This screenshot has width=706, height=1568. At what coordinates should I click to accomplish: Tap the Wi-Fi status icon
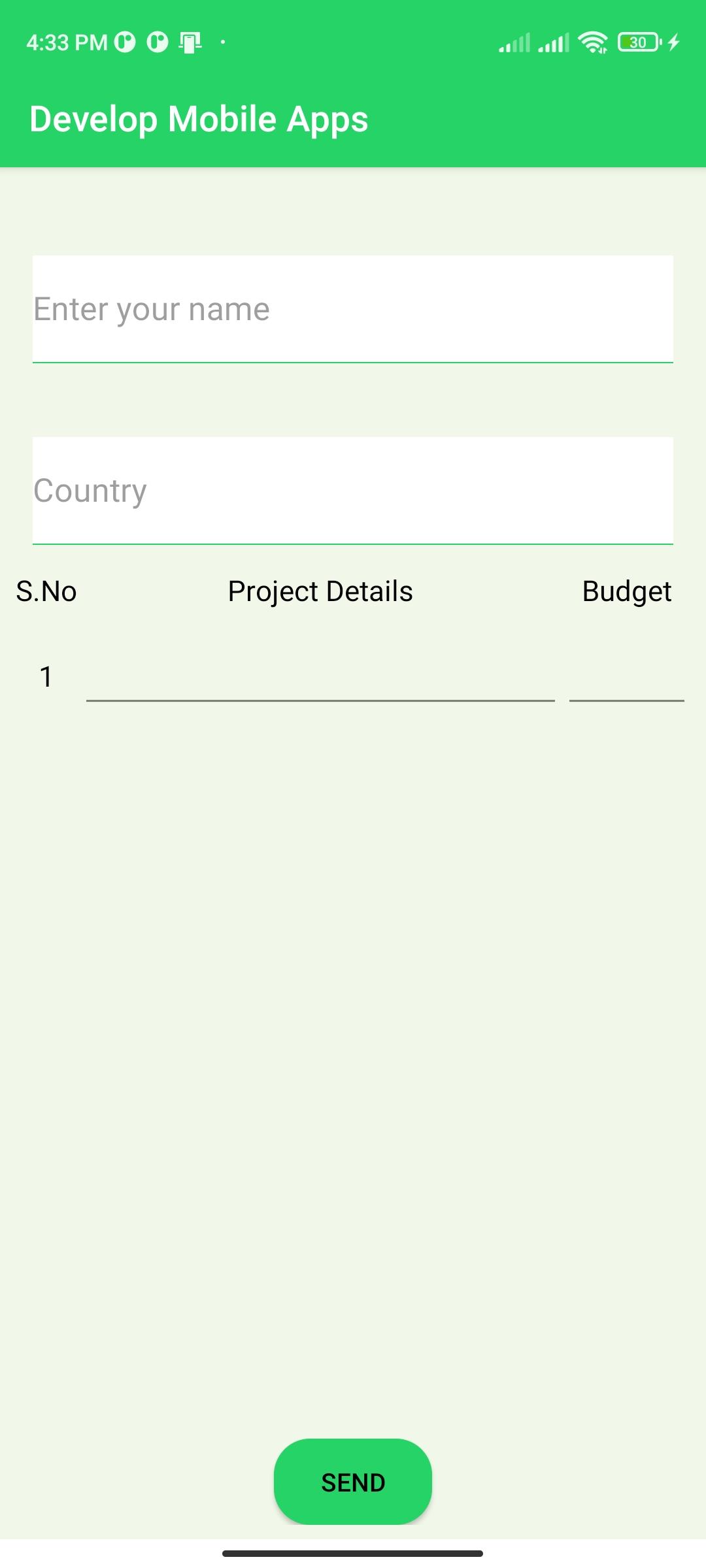pos(593,42)
